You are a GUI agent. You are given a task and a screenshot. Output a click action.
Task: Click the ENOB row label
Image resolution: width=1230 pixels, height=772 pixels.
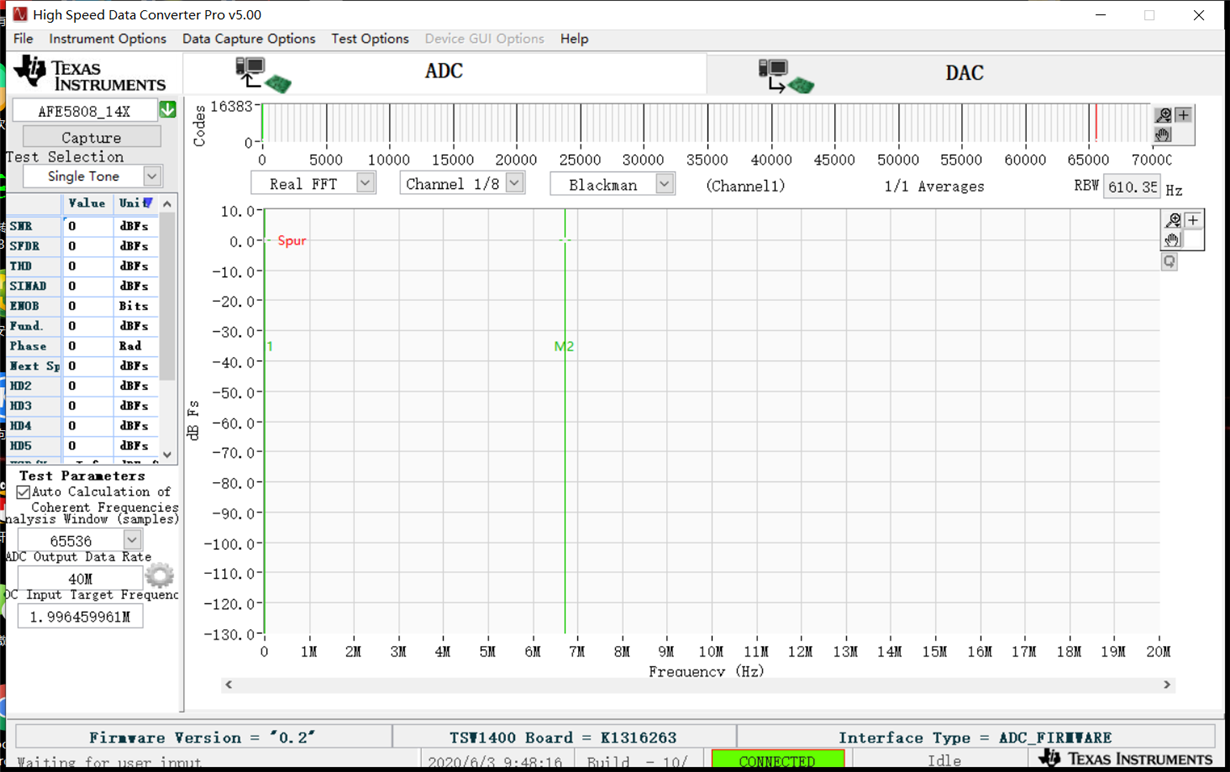[24, 307]
